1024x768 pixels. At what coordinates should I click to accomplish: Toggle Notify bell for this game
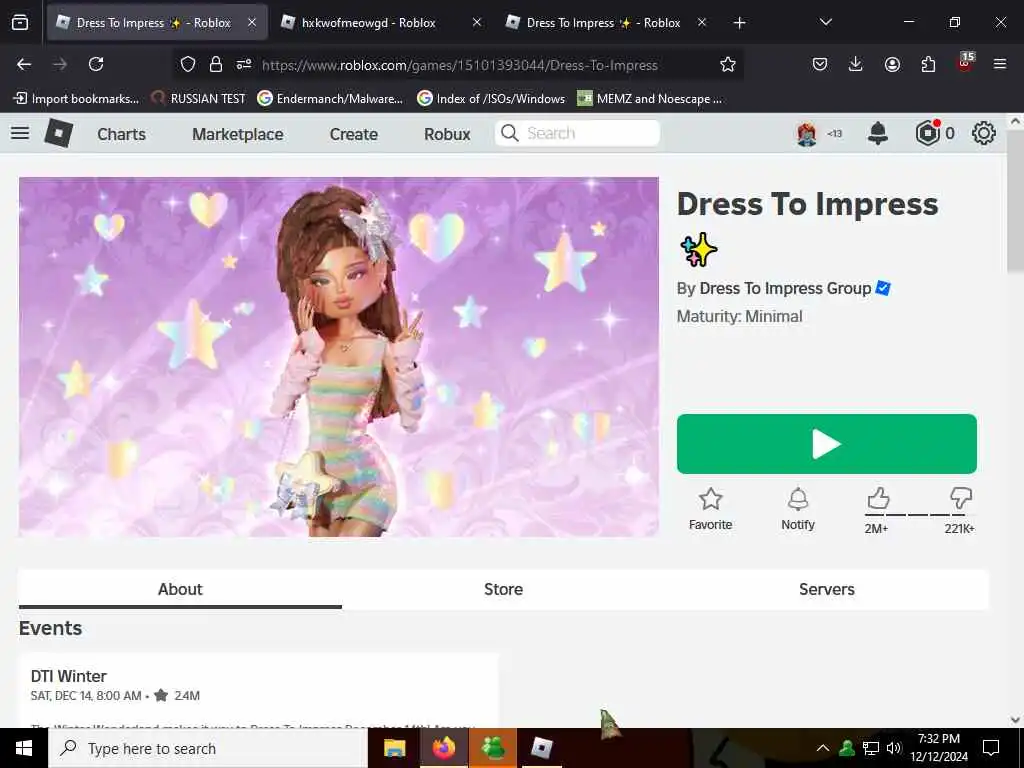click(x=798, y=509)
